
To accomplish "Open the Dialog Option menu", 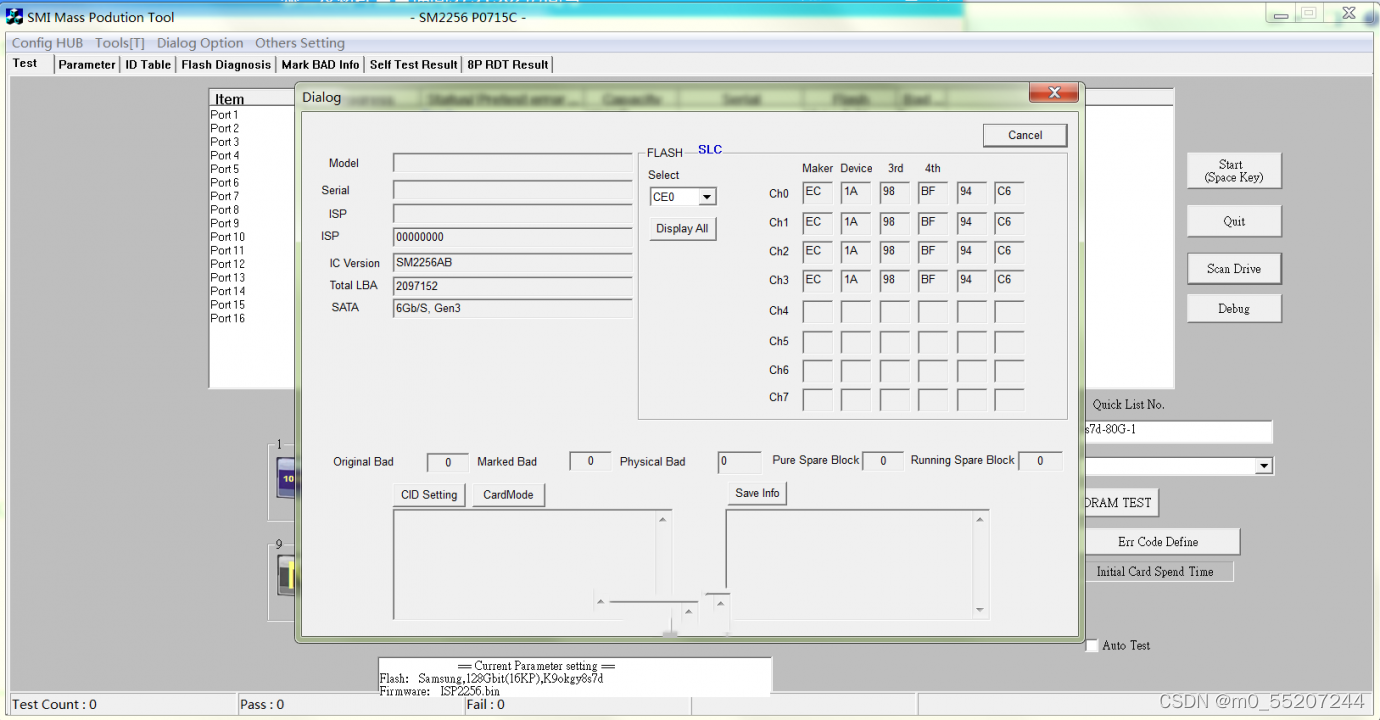I will [x=200, y=43].
